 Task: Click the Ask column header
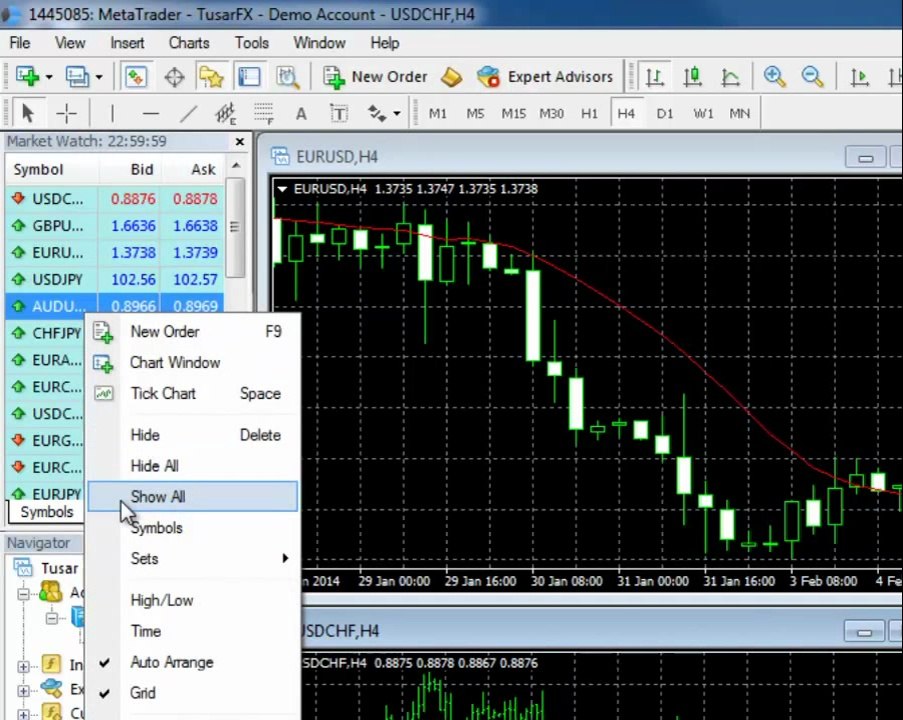pos(192,169)
